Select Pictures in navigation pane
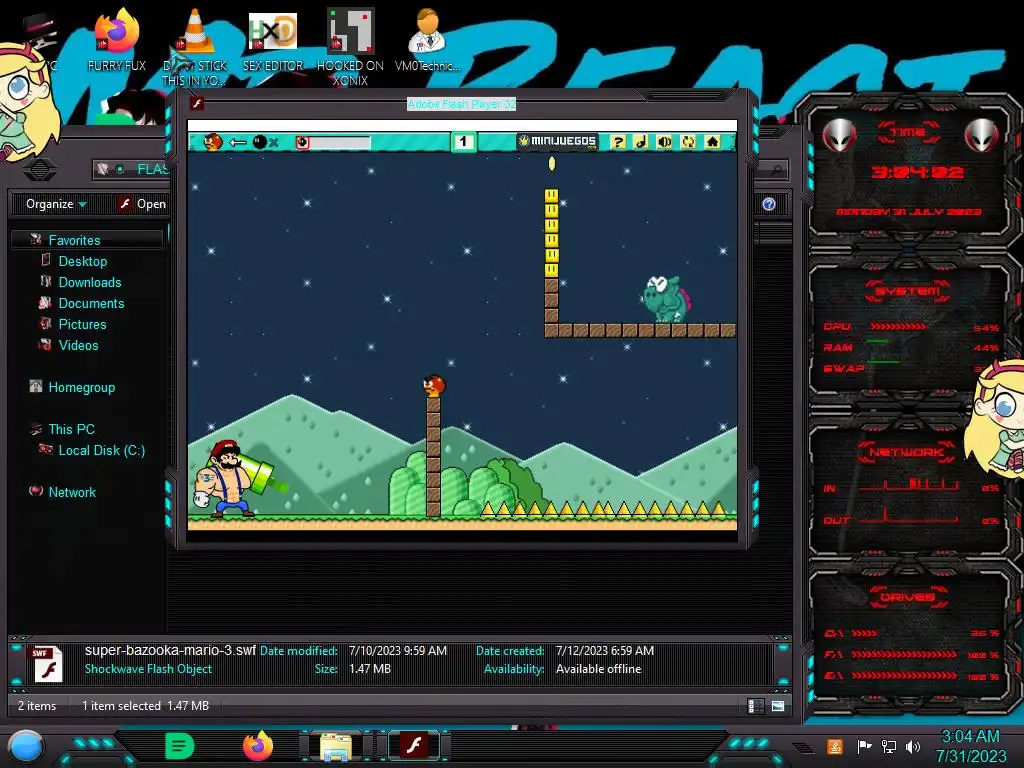Image resolution: width=1024 pixels, height=768 pixels. coord(82,324)
